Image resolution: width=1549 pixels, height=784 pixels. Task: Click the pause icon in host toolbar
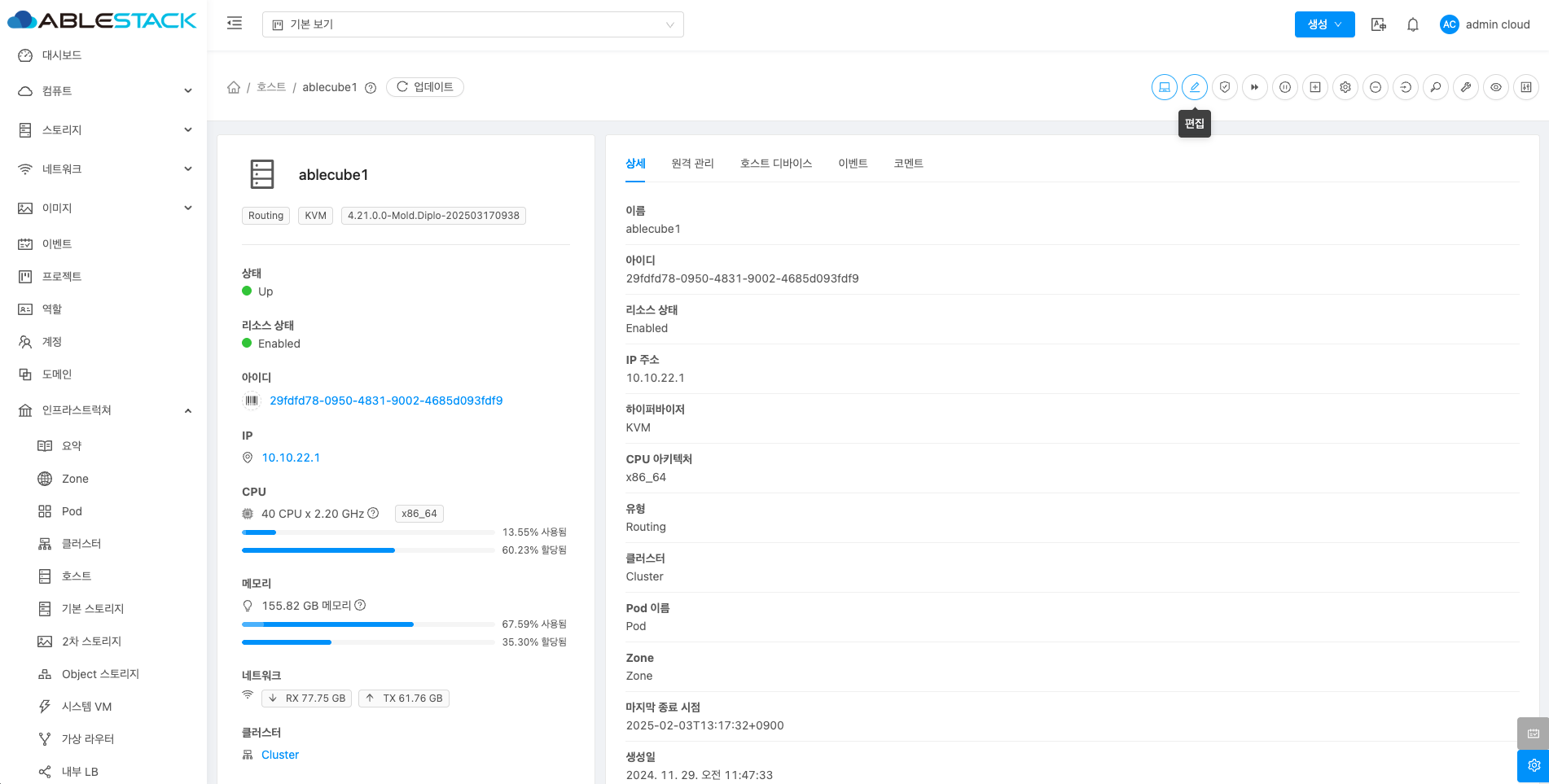[1284, 87]
